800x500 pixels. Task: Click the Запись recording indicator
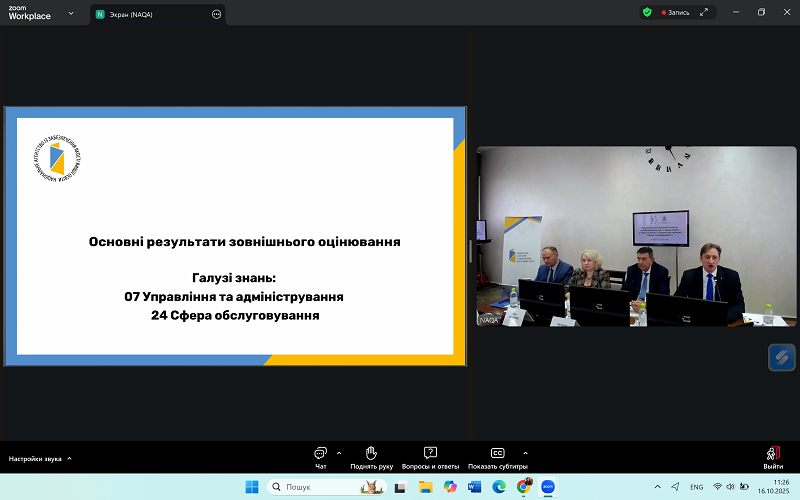(x=675, y=12)
